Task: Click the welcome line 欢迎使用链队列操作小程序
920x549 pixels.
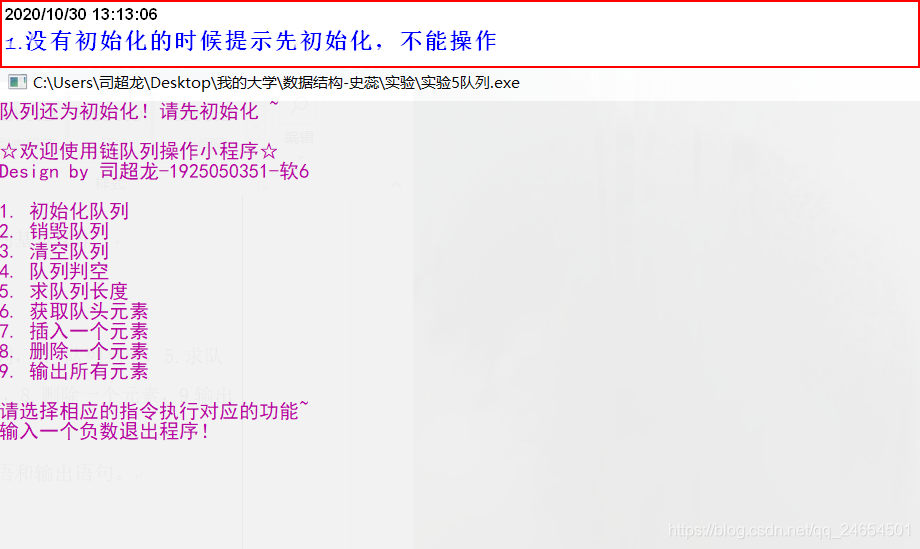Action: (139, 151)
